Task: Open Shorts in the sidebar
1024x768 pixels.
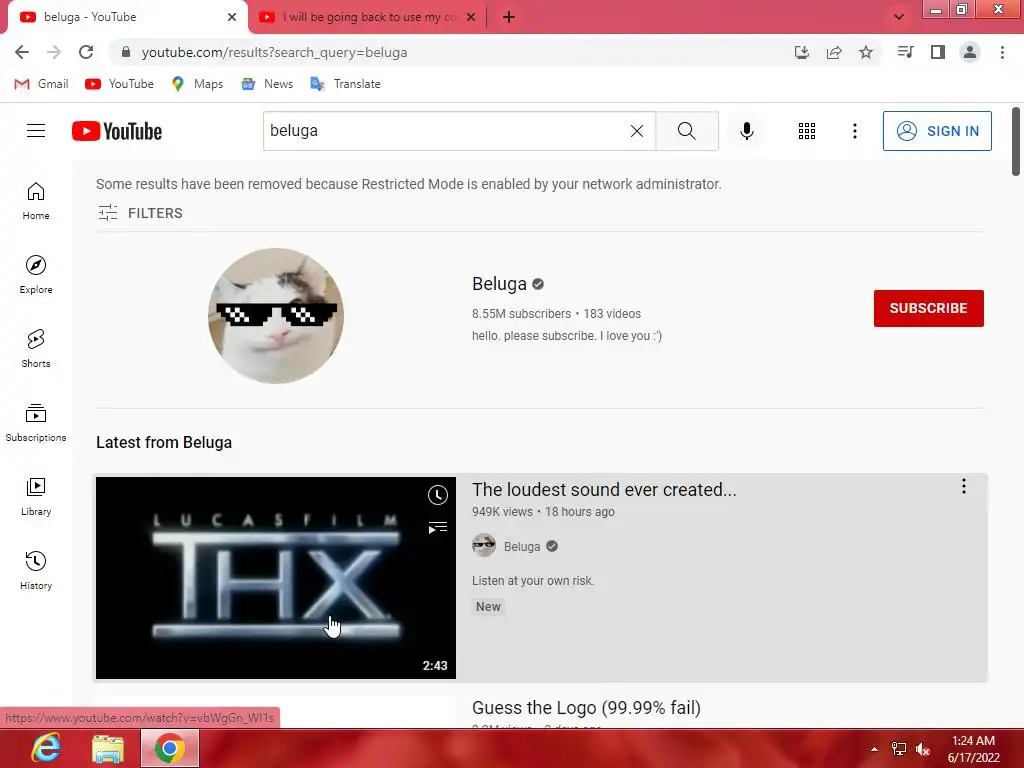Action: coord(36,349)
